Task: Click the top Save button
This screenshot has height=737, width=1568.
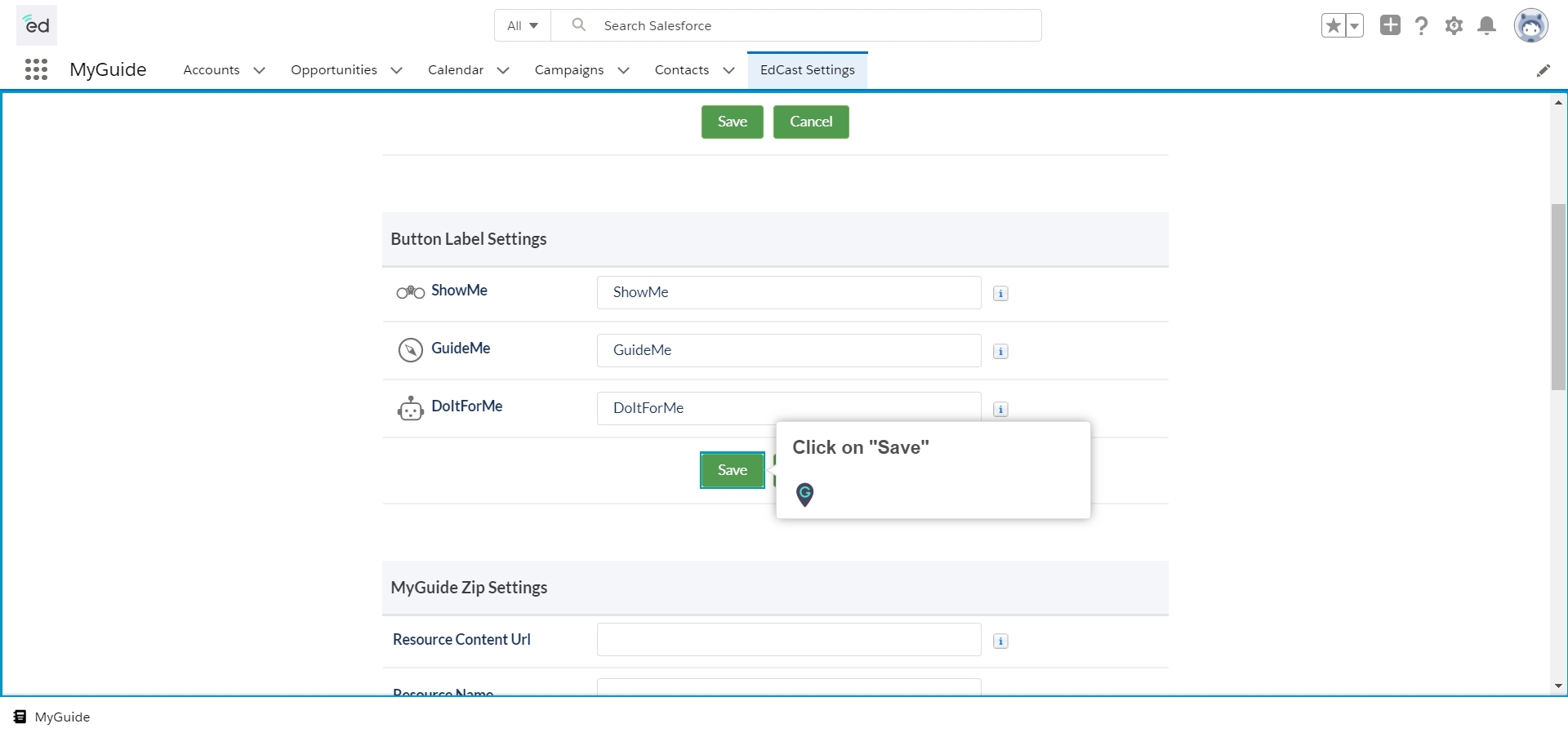Action: (x=733, y=122)
